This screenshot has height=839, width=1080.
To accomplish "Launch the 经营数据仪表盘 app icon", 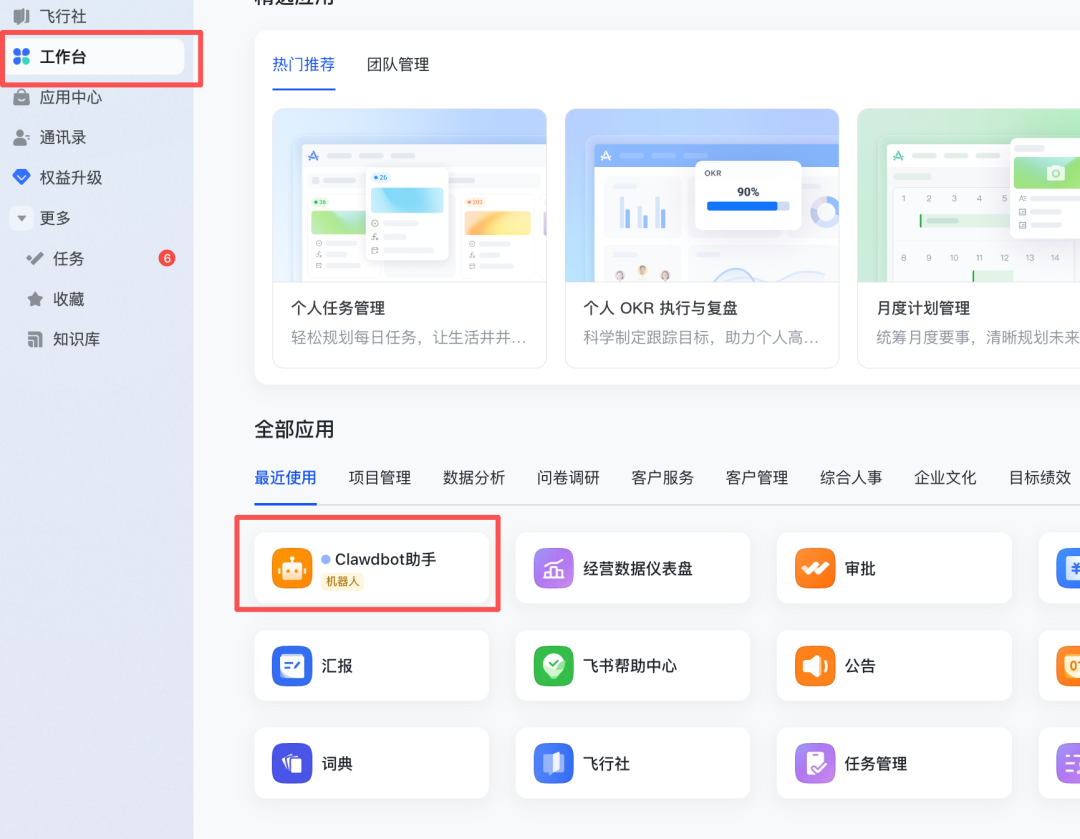I will pyautogui.click(x=553, y=568).
